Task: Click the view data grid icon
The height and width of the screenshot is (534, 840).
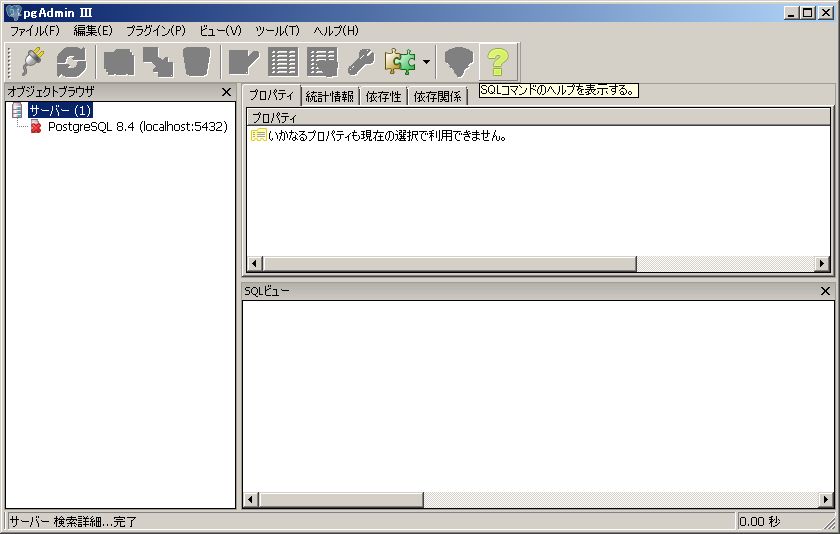Action: (x=283, y=62)
